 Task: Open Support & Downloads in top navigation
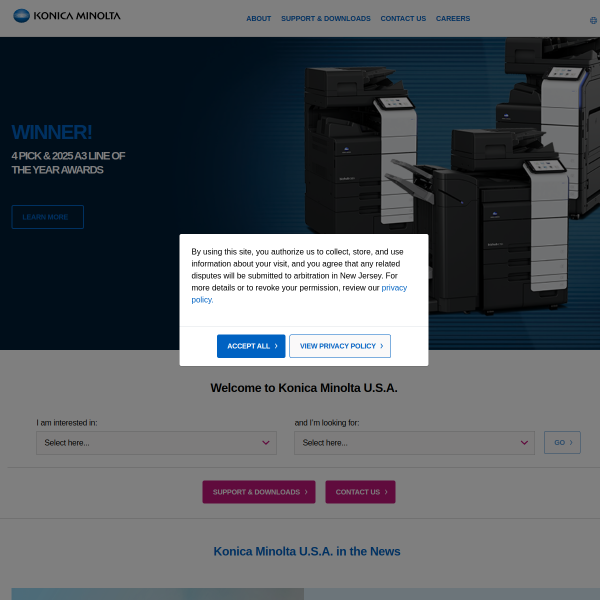coord(326,18)
